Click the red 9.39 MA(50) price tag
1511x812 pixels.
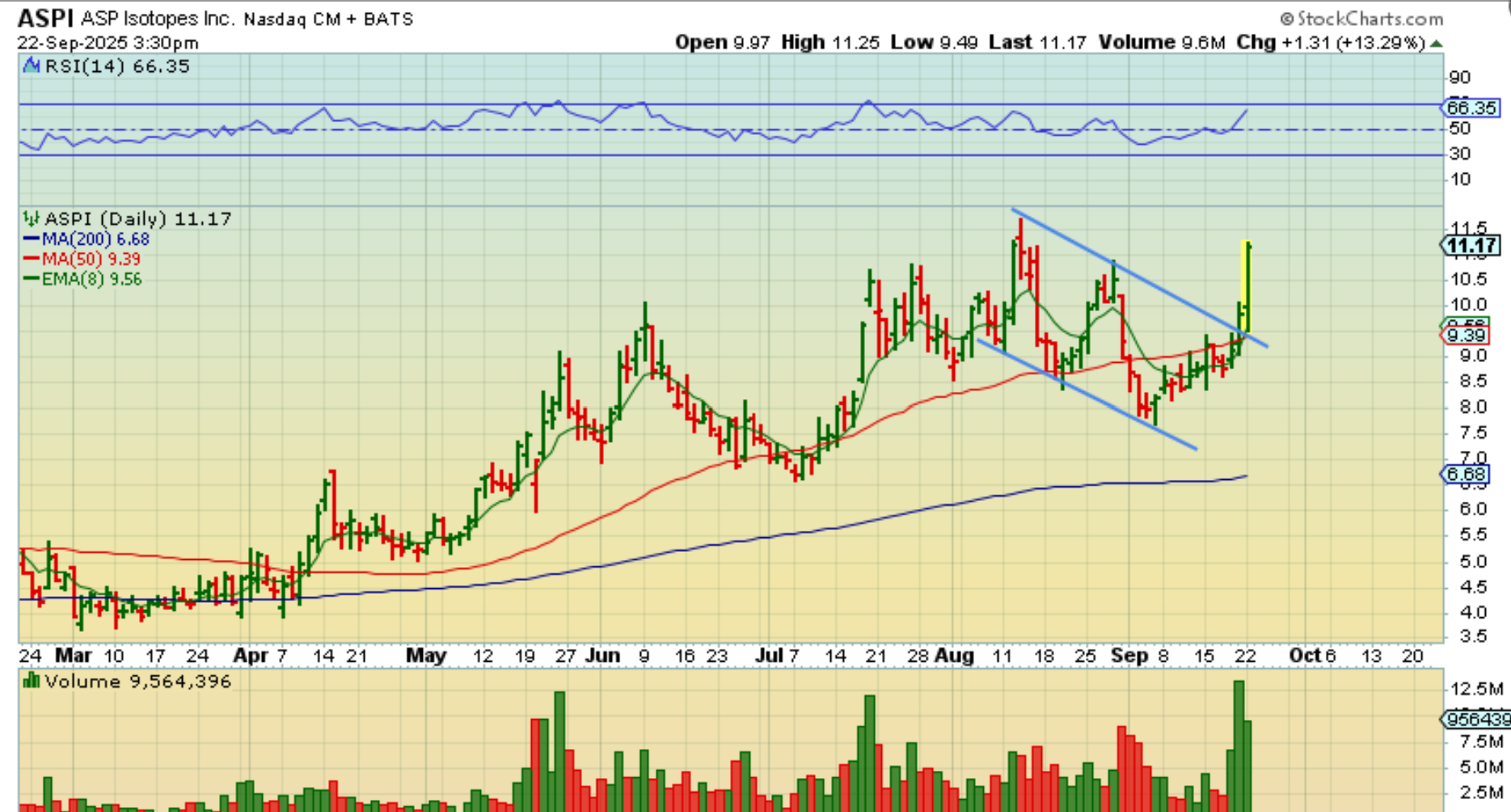[x=1467, y=335]
